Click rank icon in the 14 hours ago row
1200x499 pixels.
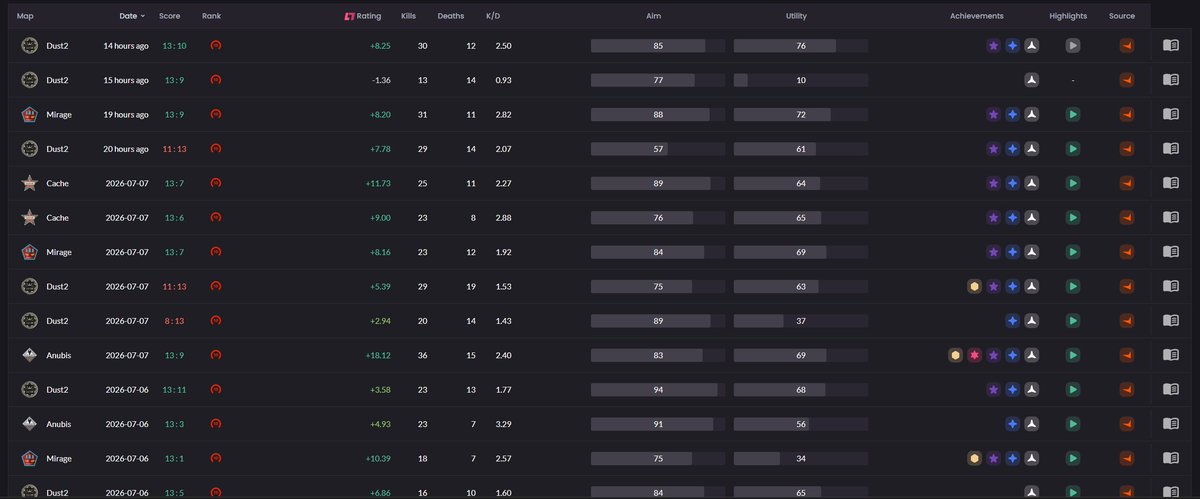click(215, 46)
